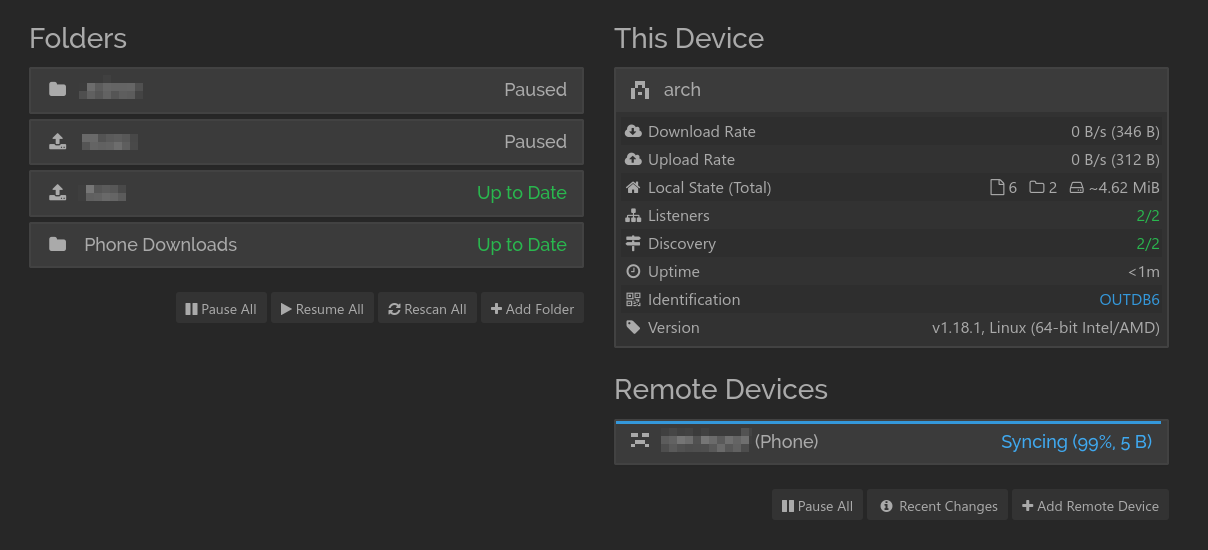This screenshot has height=550, width=1208.
Task: Click the arch device identicon
Action: tap(640, 90)
